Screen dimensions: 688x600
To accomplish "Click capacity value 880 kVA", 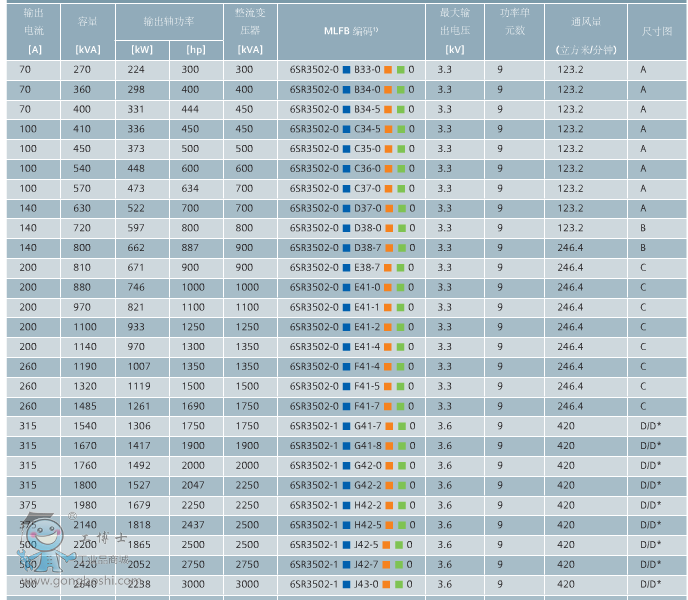I will click(82, 287).
